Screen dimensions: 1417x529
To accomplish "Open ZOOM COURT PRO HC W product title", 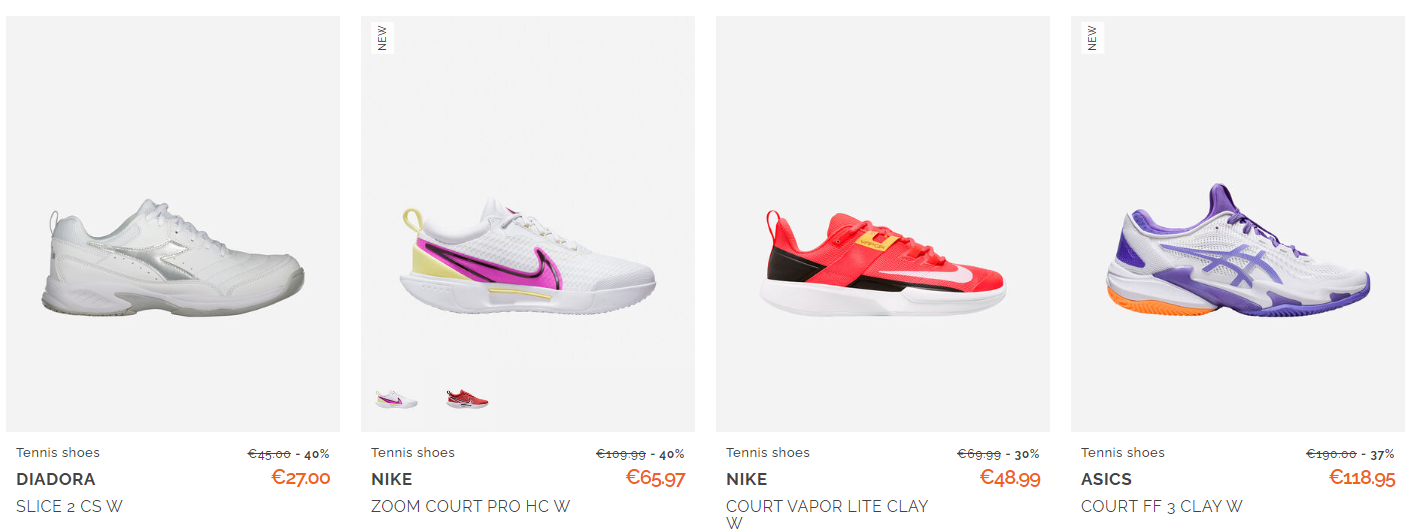I will [x=471, y=506].
